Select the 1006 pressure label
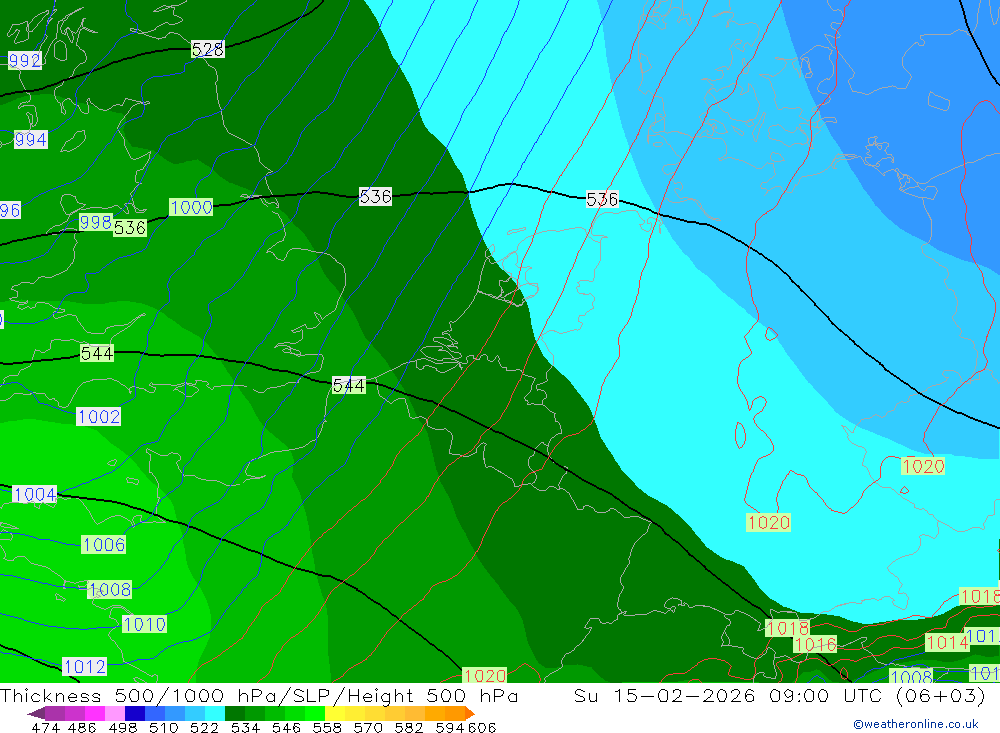Screen dimensions: 1000x733 104,544
